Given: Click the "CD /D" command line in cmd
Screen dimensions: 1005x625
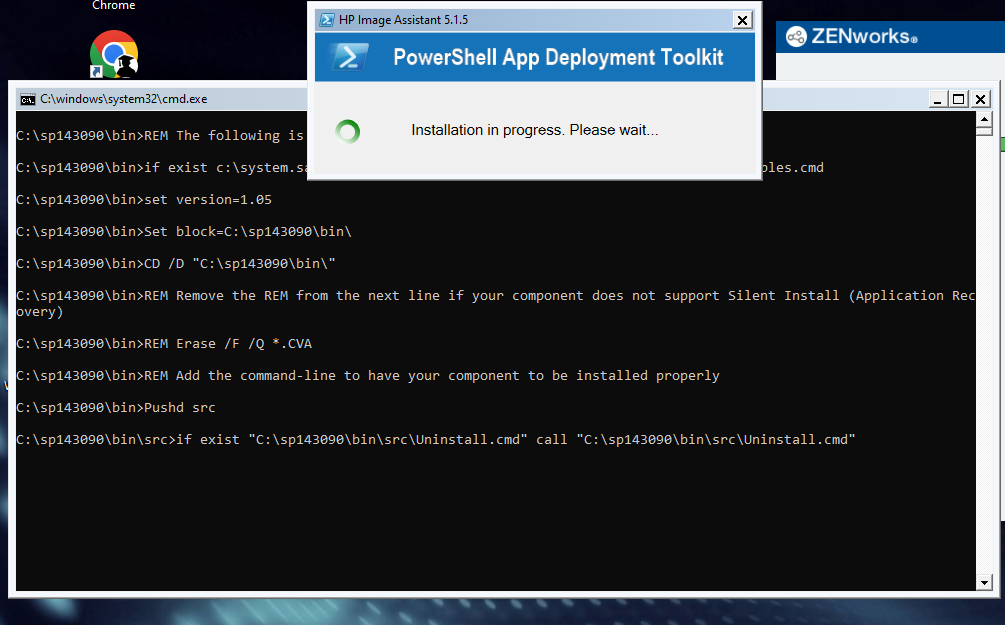Looking at the screenshot, I should (x=176, y=263).
